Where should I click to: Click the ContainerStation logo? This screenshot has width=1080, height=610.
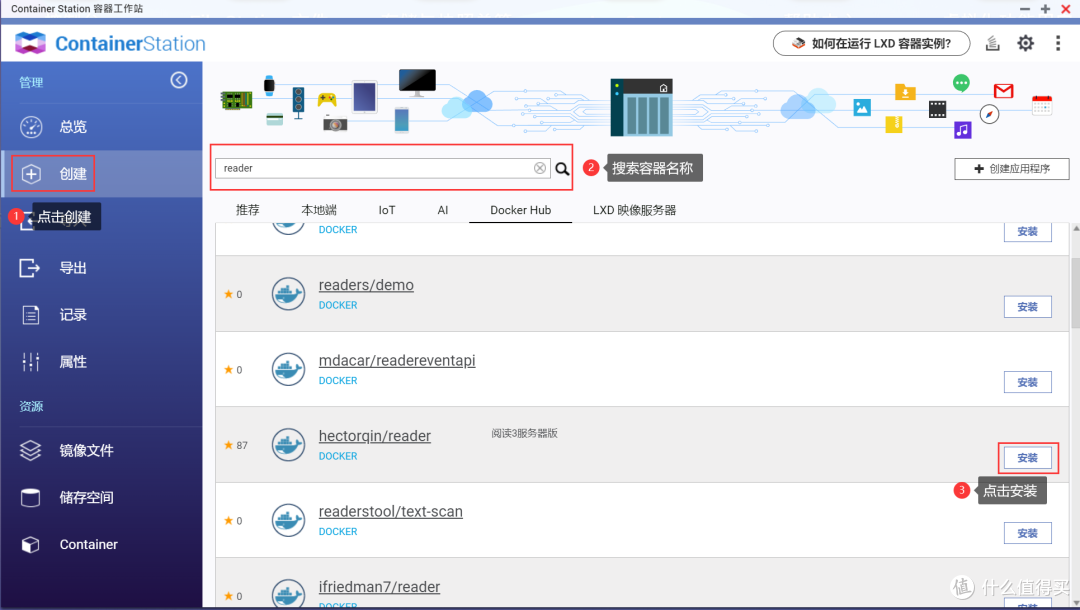pos(110,43)
